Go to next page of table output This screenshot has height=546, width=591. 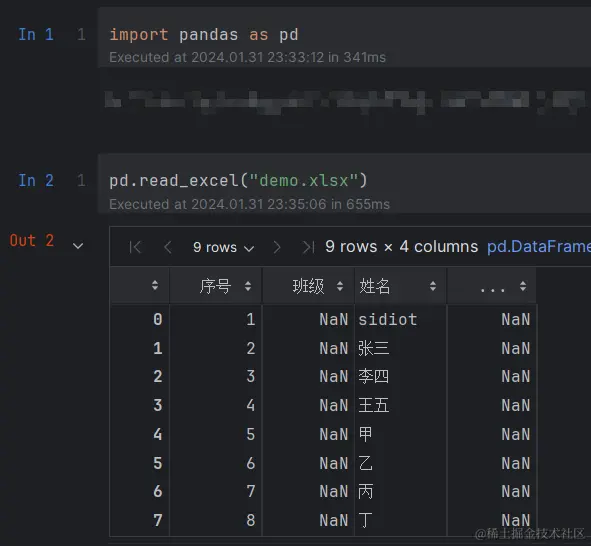click(x=277, y=247)
